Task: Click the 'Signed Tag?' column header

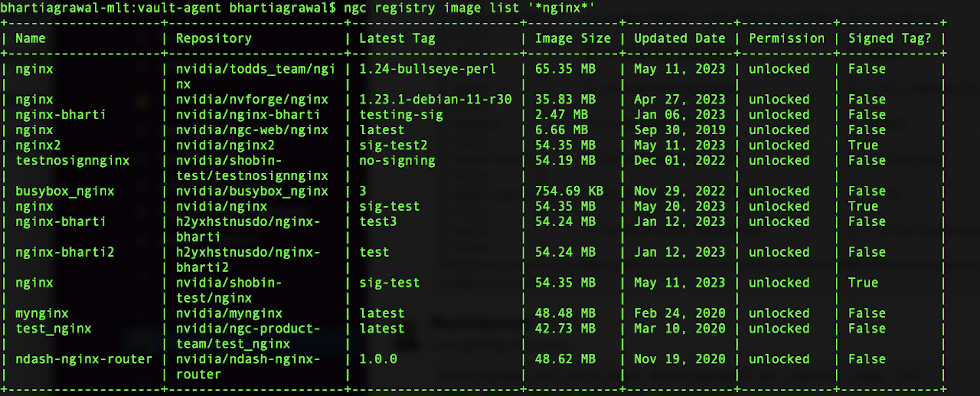Action: [889, 38]
